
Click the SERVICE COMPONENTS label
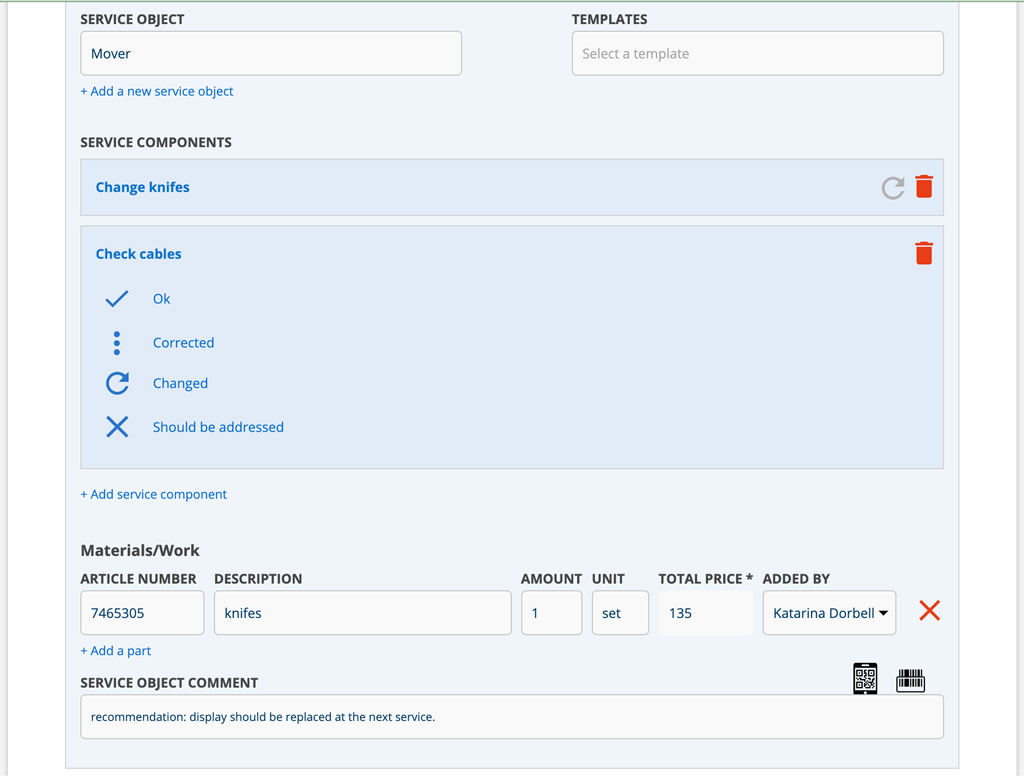click(x=156, y=142)
